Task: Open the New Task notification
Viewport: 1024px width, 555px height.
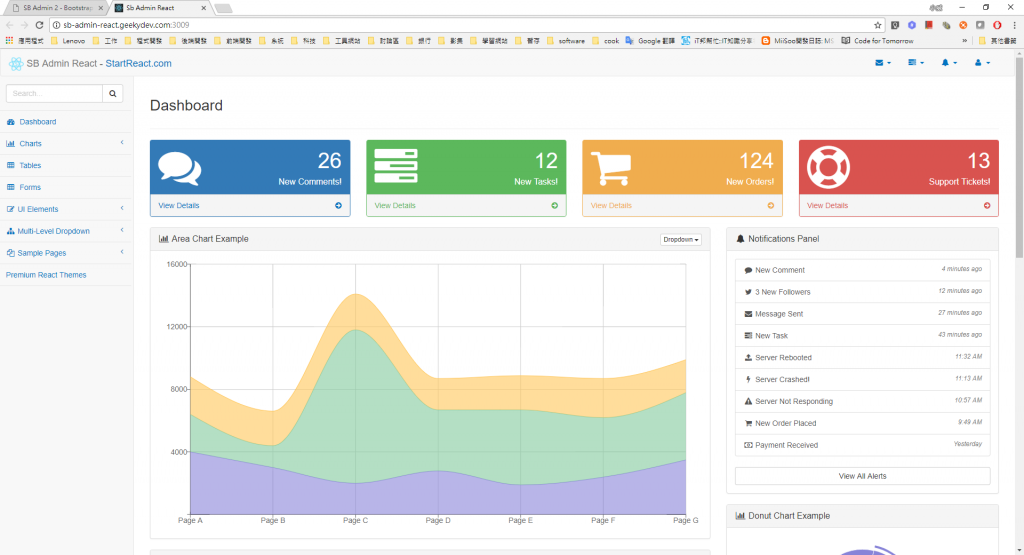Action: coord(862,336)
